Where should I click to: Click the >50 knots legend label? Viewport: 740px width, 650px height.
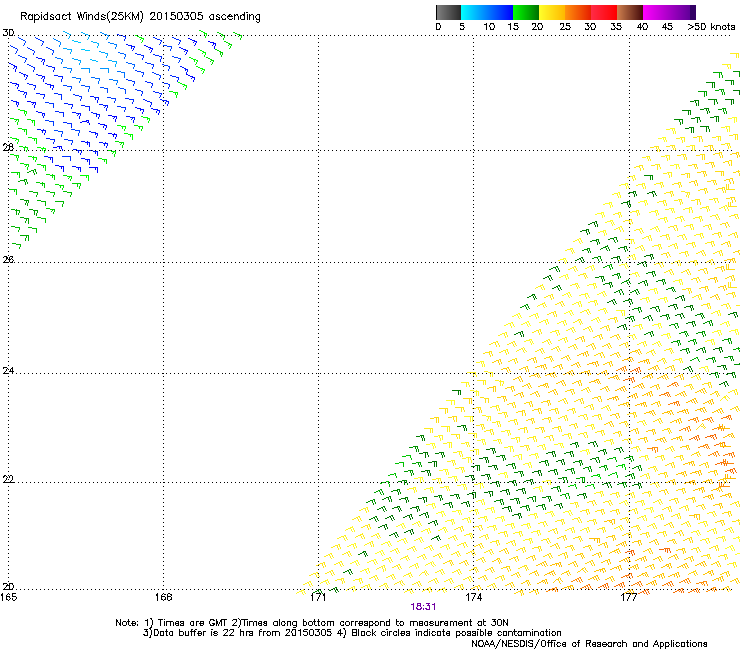tap(711, 27)
